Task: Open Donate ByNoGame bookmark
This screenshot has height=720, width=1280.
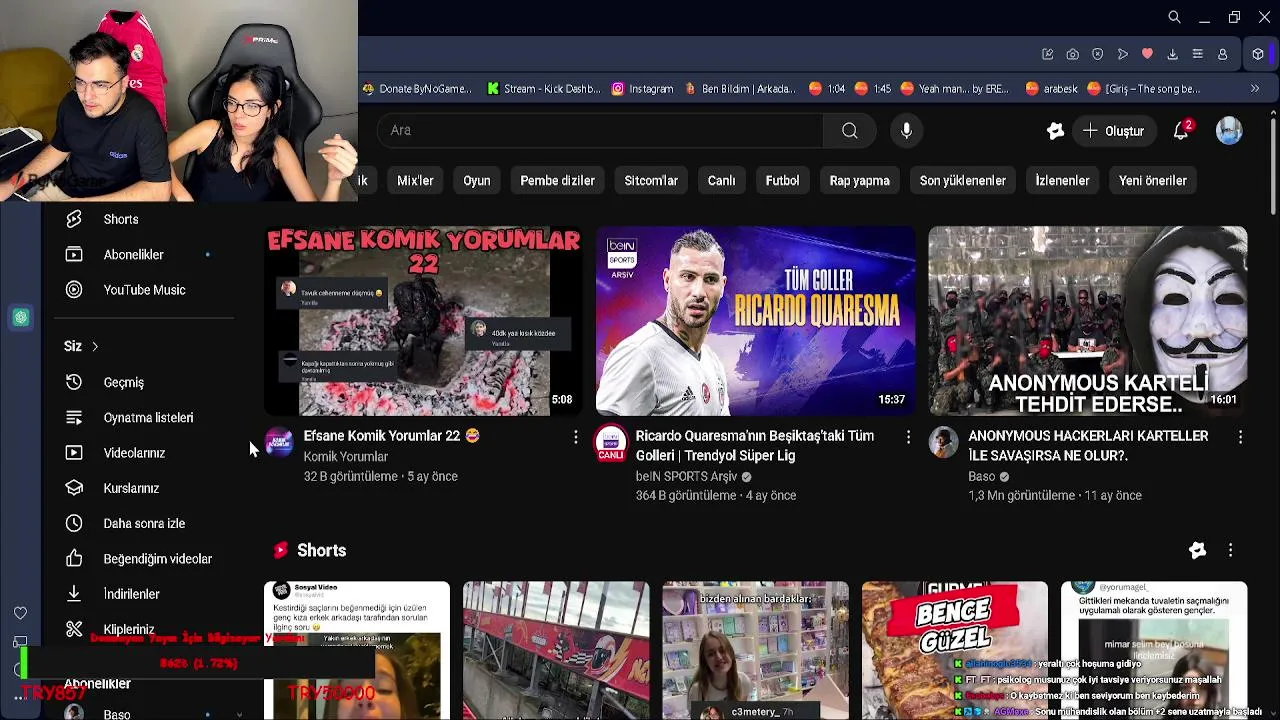Action: tap(417, 88)
